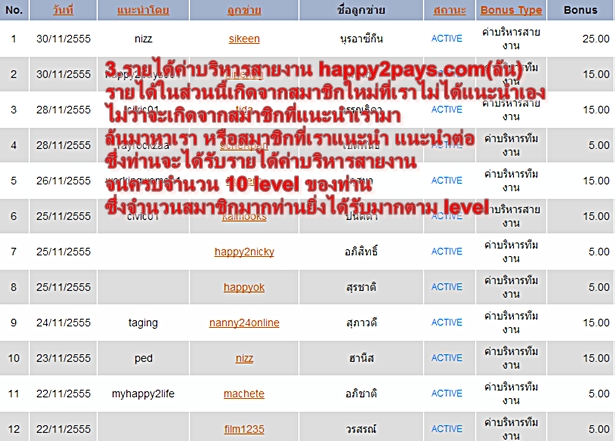
Task: Open the happyok member link
Action: point(244,287)
